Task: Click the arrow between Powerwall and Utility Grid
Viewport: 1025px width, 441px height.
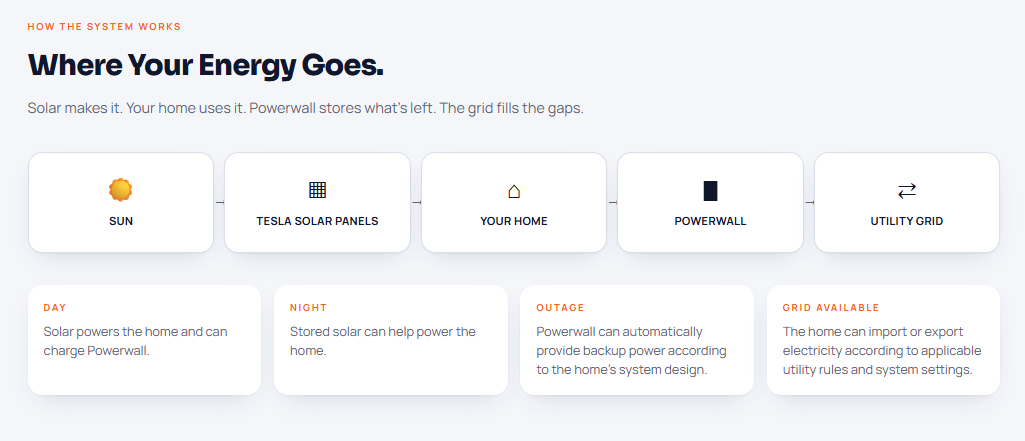Action: [x=809, y=203]
